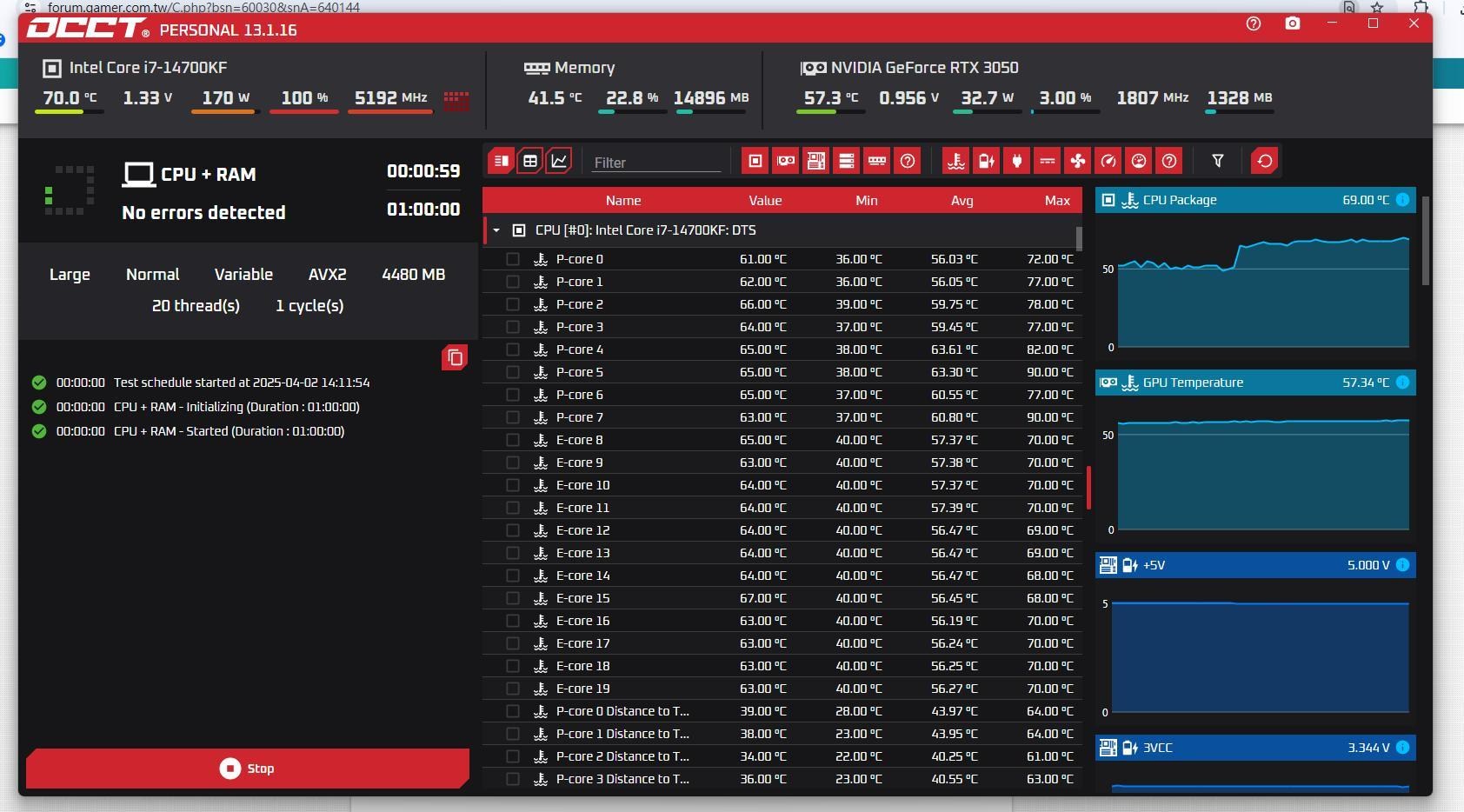
Task: Click the GPU Temperature graph header
Action: (1255, 383)
